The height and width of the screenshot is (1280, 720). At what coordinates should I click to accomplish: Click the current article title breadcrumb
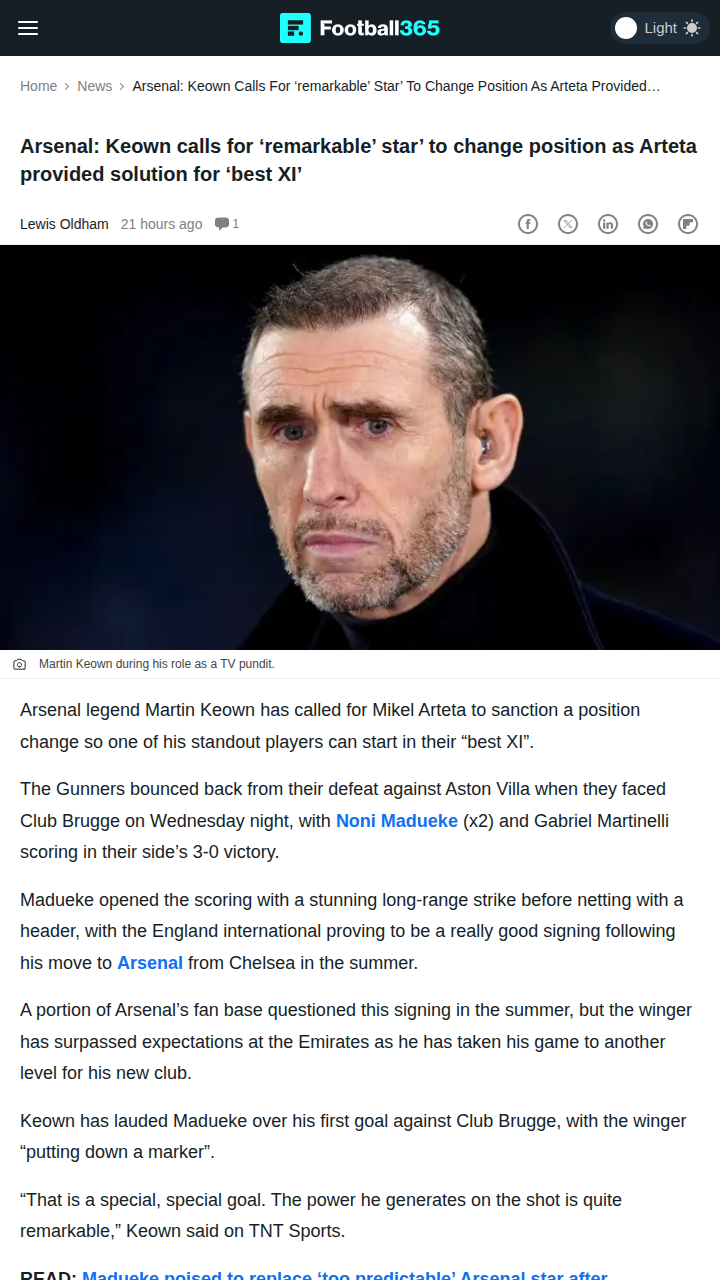(396, 86)
